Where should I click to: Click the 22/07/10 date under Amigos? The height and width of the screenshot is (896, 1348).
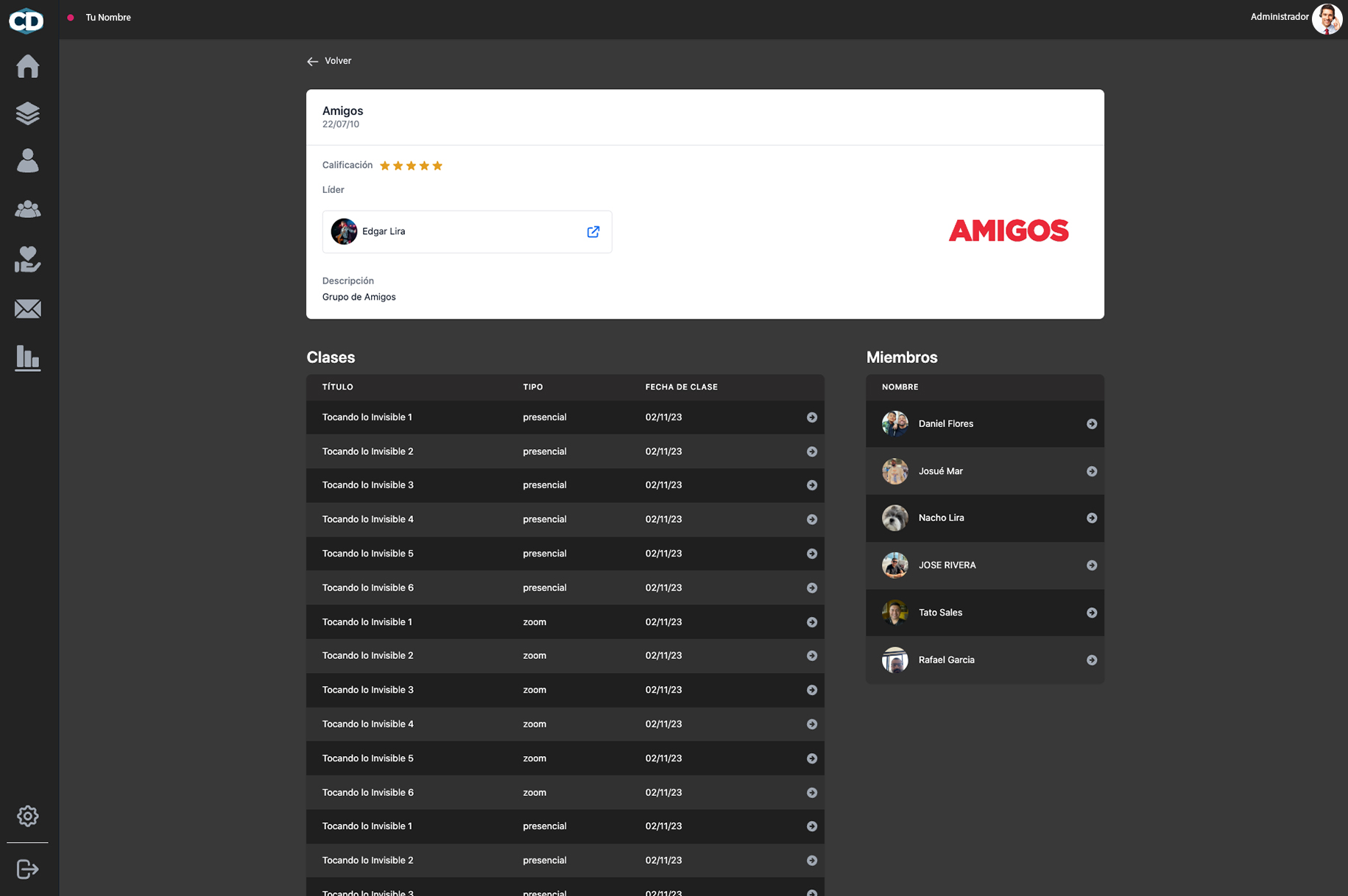(341, 124)
